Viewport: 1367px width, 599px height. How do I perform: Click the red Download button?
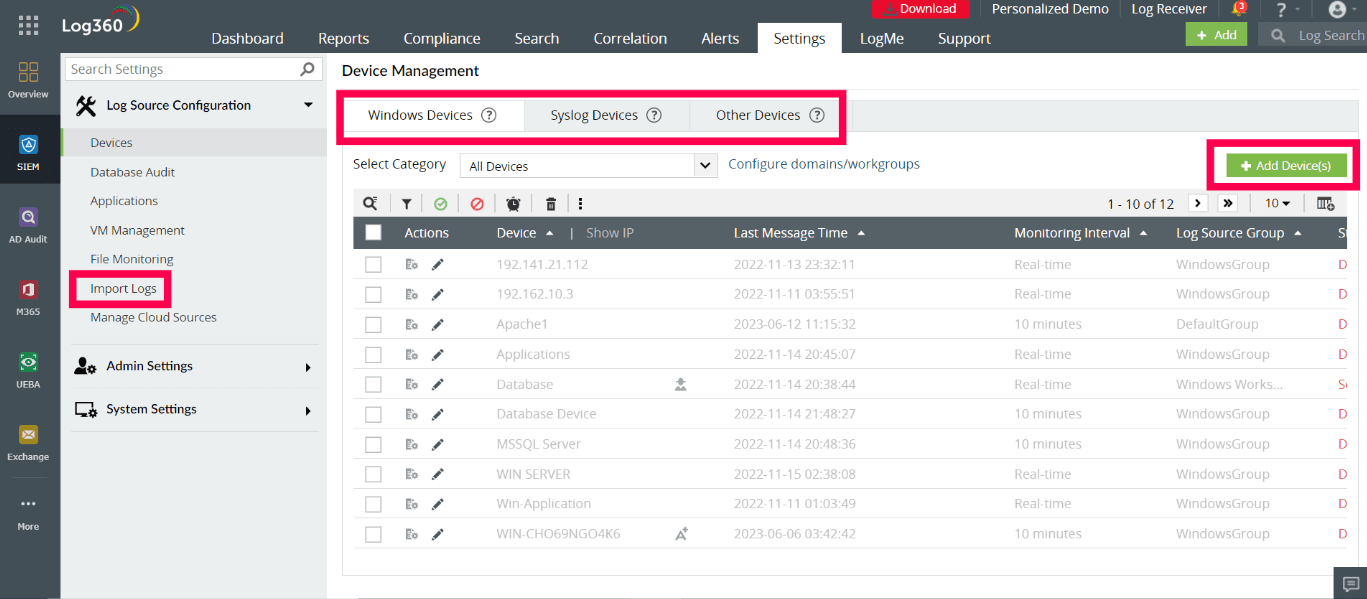tap(920, 9)
